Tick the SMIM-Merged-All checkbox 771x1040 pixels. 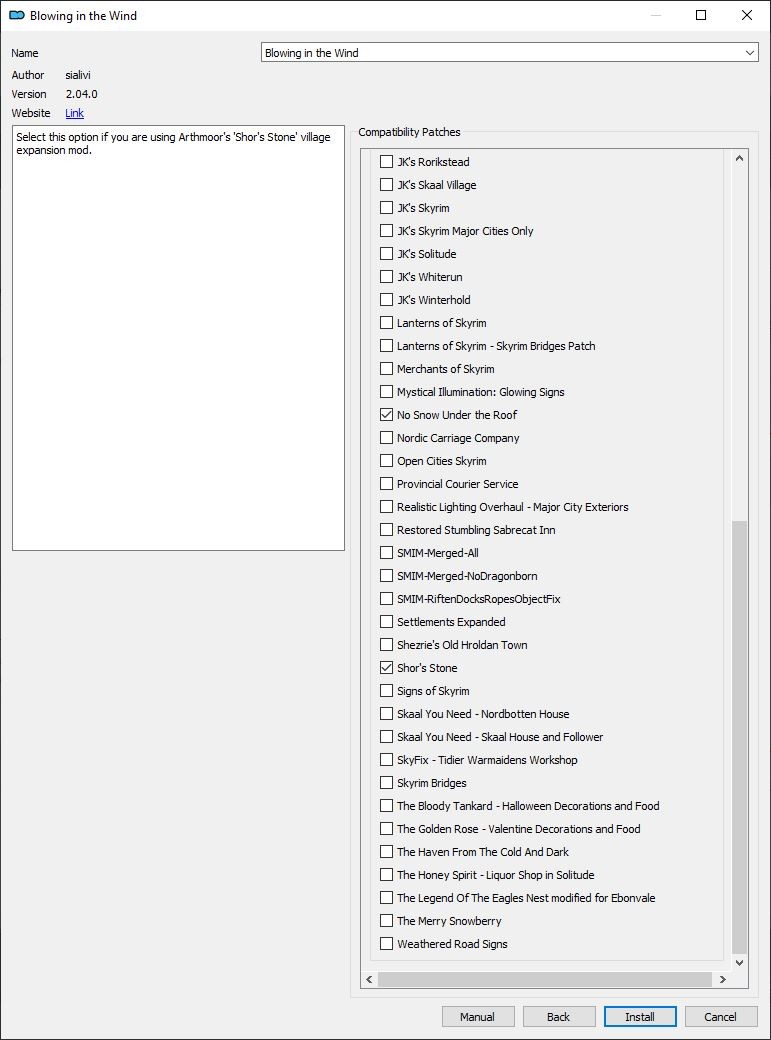(x=386, y=552)
